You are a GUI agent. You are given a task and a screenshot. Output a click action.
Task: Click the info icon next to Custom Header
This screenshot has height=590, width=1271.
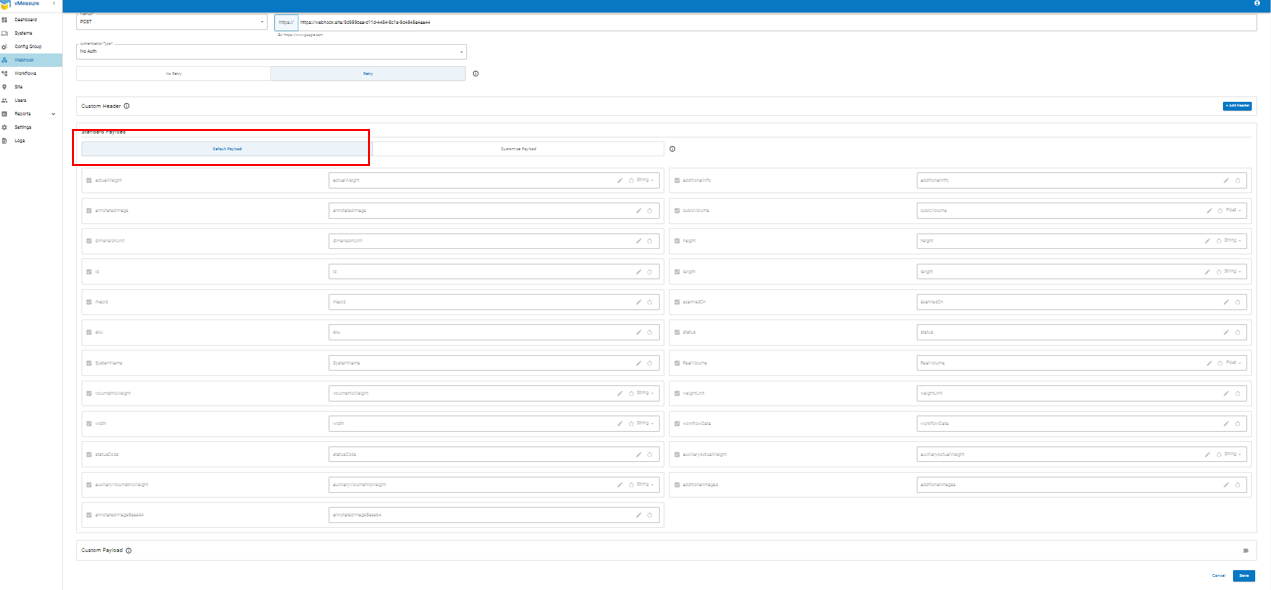pos(127,106)
